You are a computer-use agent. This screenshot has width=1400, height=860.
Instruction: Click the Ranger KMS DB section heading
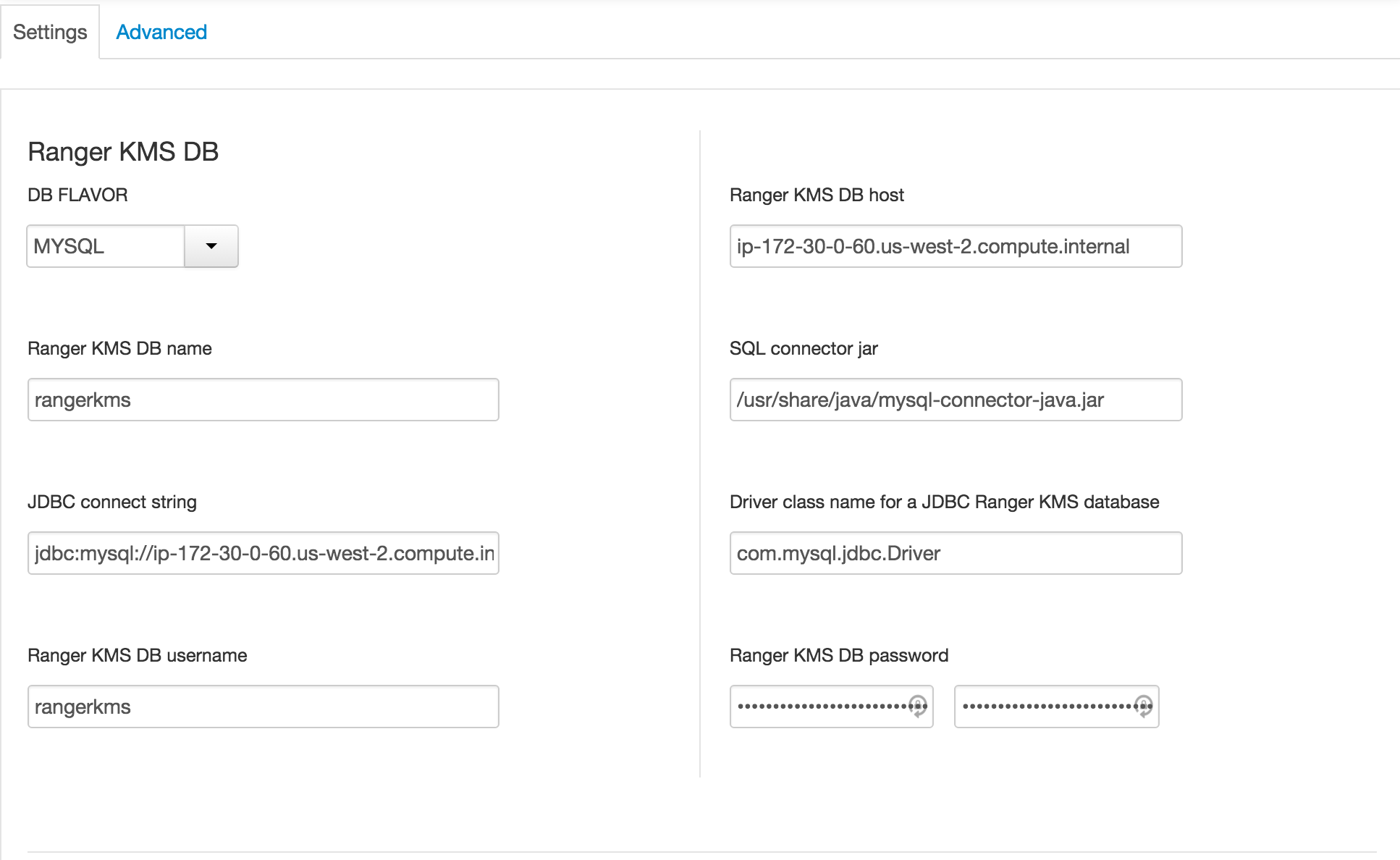(x=123, y=152)
